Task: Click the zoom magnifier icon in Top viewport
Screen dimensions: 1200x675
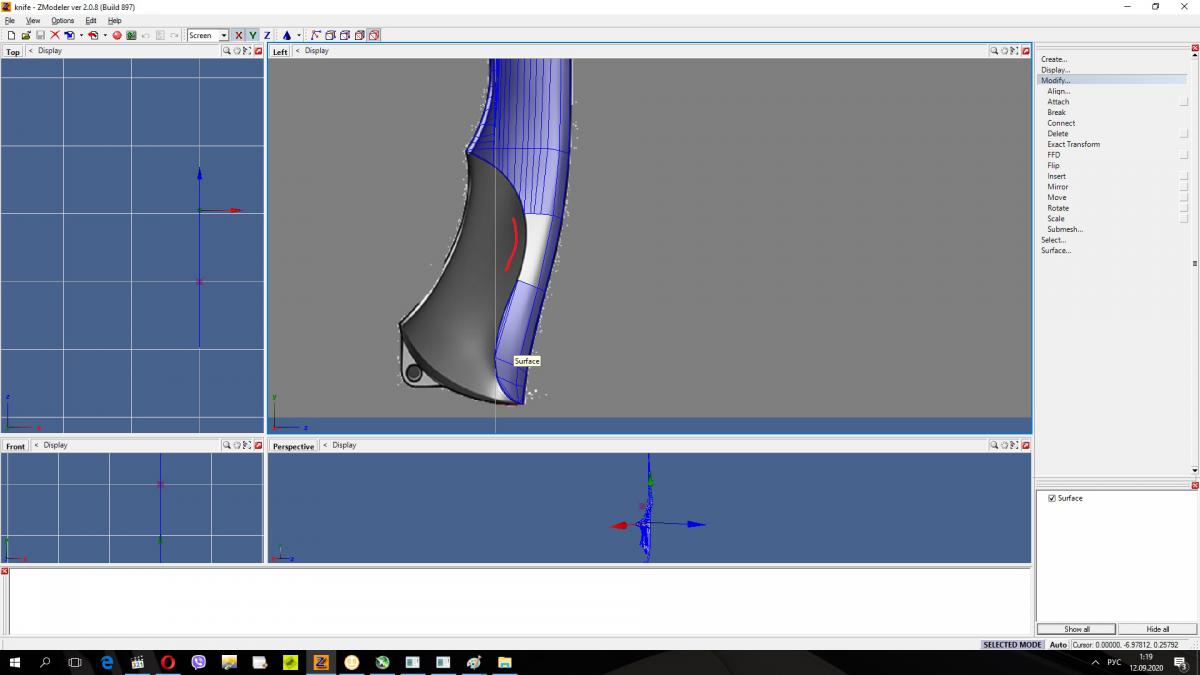Action: [227, 51]
